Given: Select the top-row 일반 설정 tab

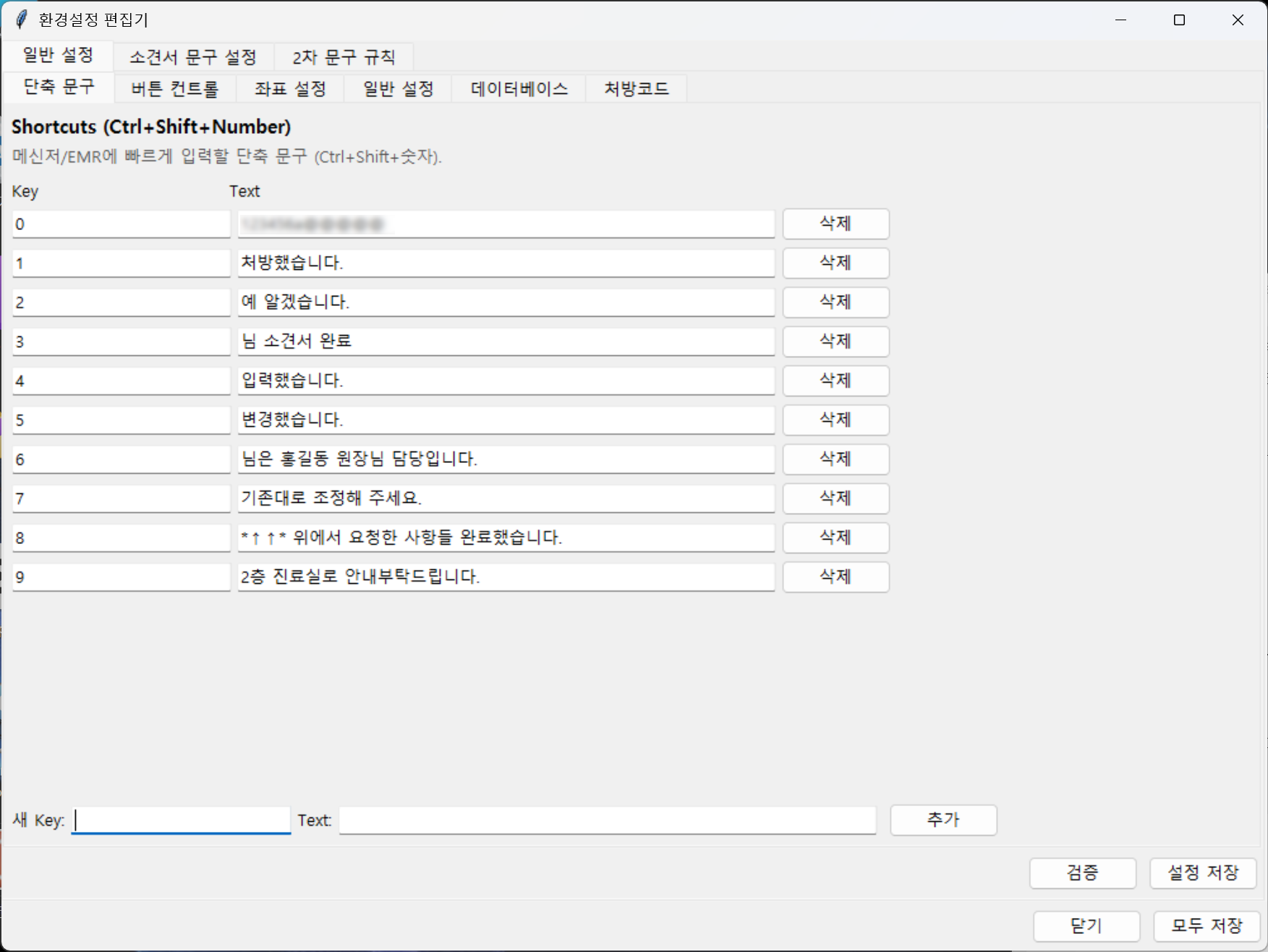Looking at the screenshot, I should (58, 57).
